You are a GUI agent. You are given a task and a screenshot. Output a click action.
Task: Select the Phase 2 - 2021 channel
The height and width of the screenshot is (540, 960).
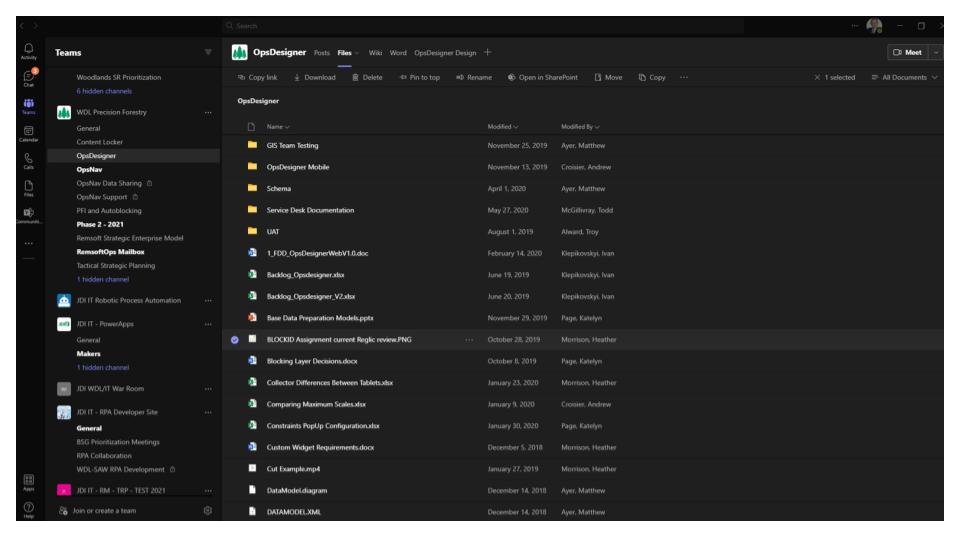(x=100, y=225)
